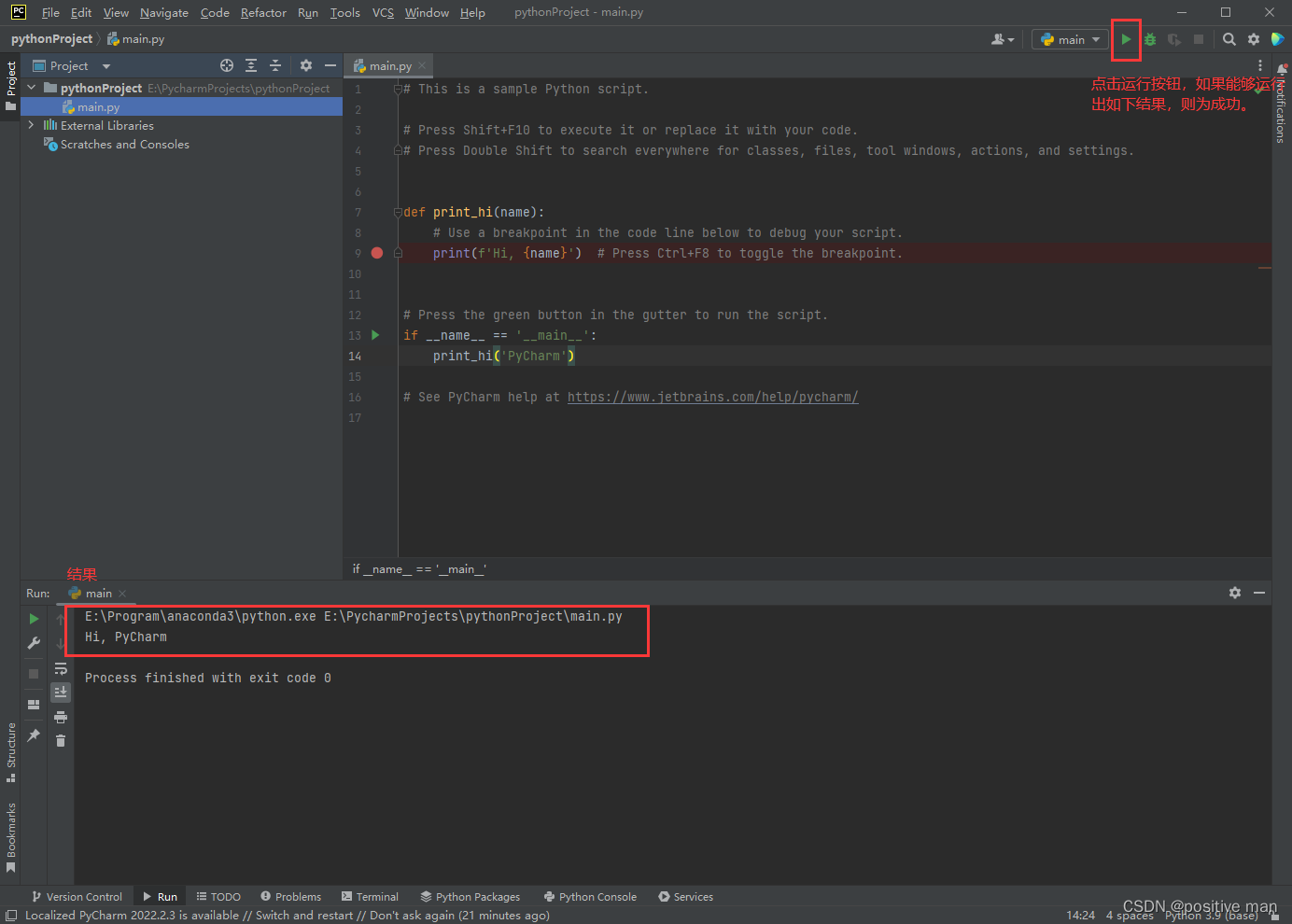Open the File menu

tap(50, 12)
